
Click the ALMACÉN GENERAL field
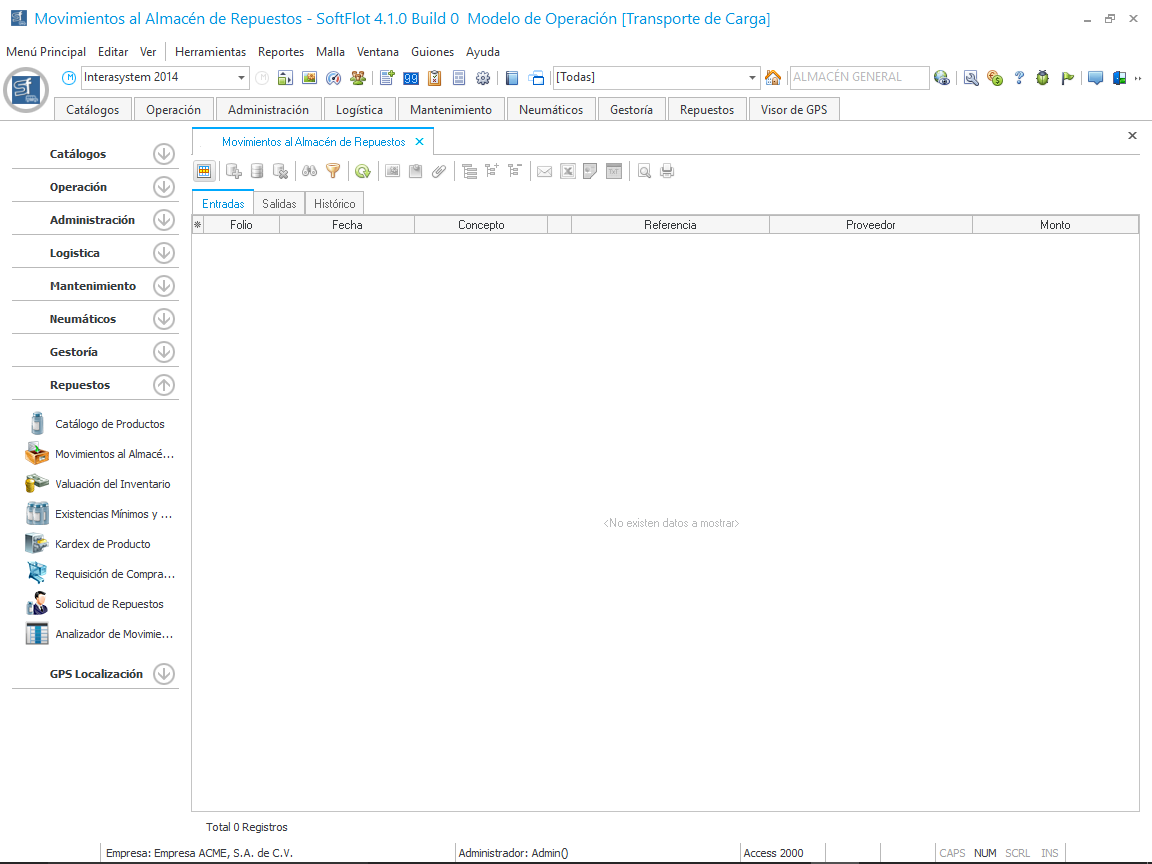click(857, 77)
